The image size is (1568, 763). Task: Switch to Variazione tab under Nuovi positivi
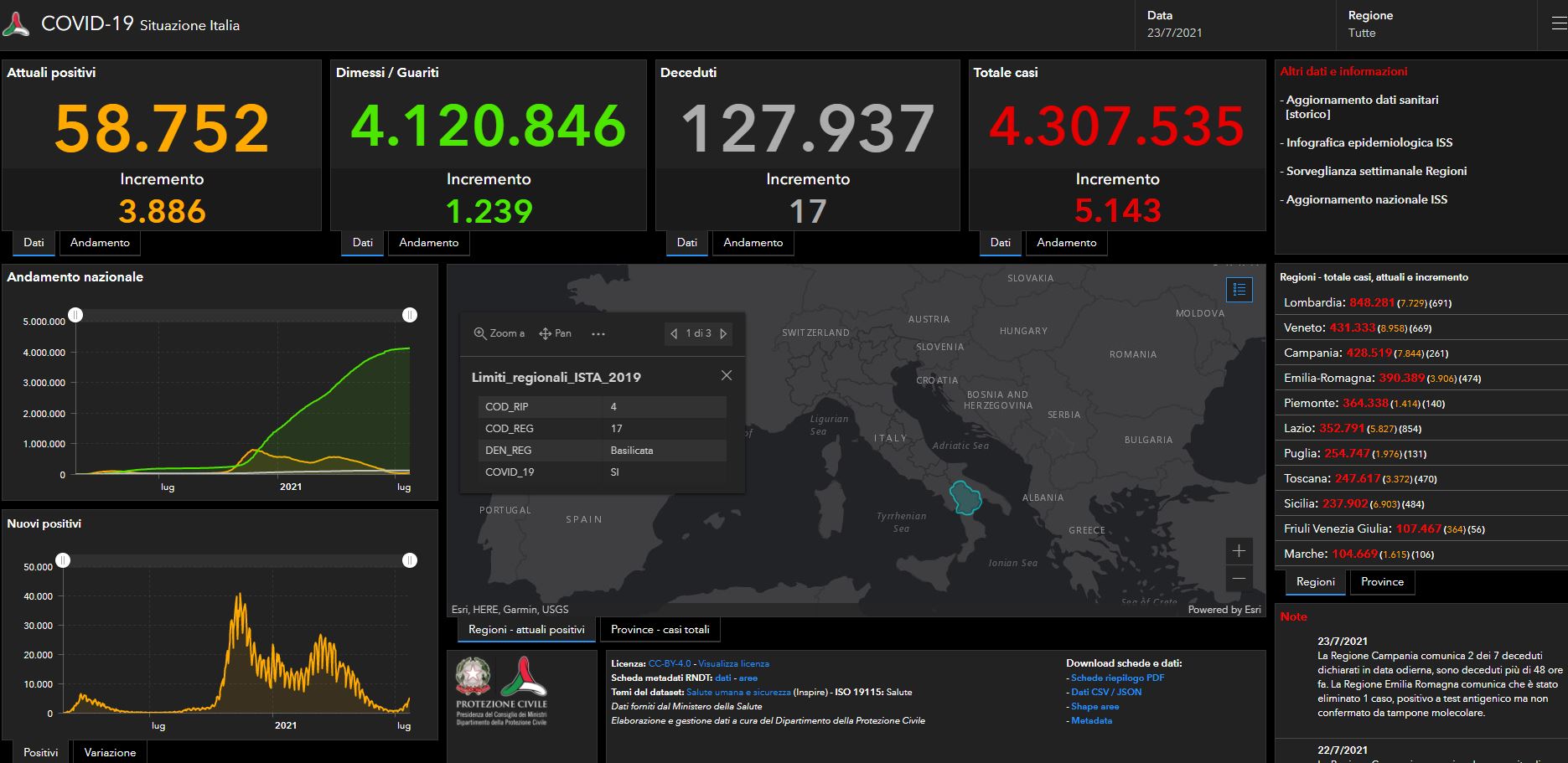pyautogui.click(x=110, y=752)
